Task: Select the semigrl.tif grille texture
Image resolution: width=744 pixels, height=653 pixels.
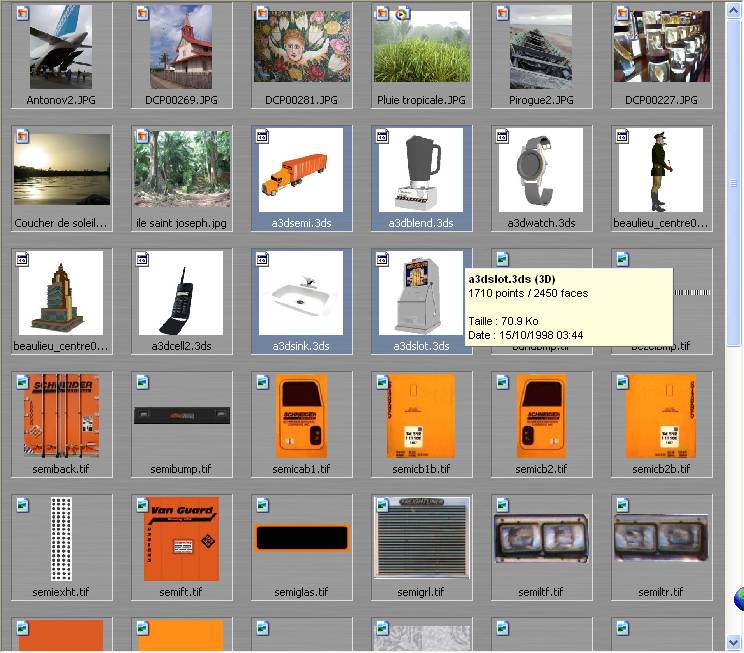Action: (x=421, y=538)
